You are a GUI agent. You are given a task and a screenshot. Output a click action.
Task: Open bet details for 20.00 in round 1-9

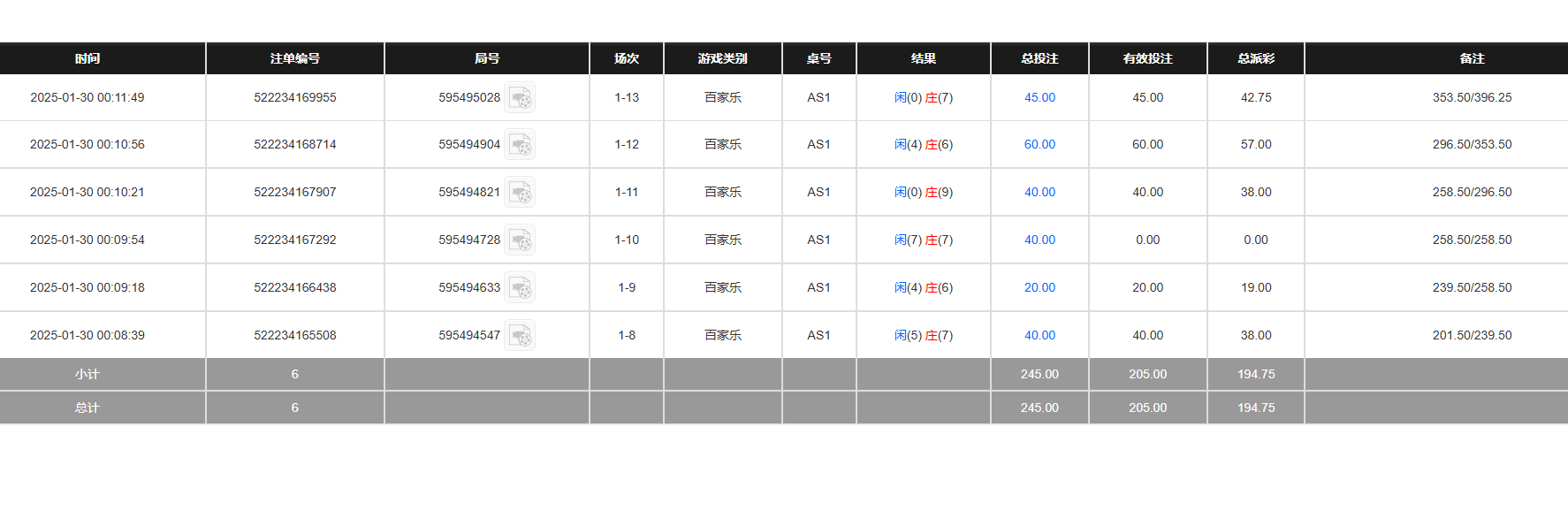tap(1039, 287)
